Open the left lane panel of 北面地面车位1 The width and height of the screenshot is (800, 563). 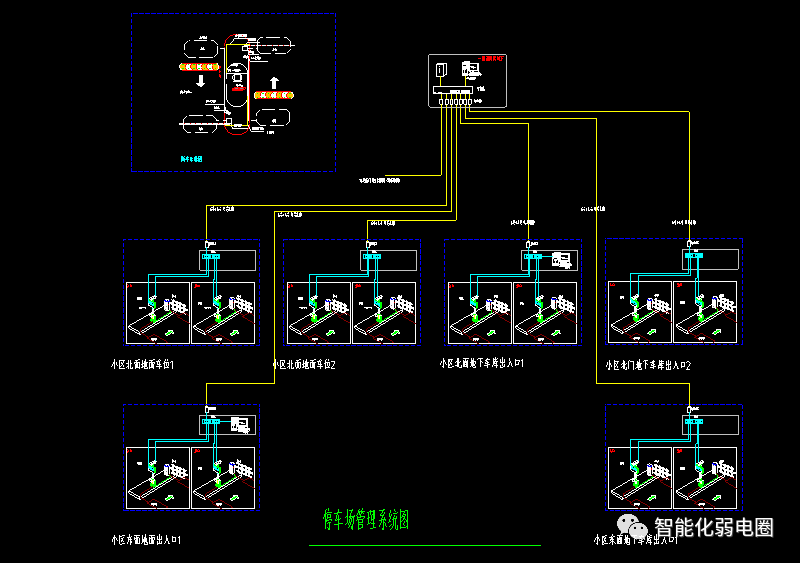(158, 313)
